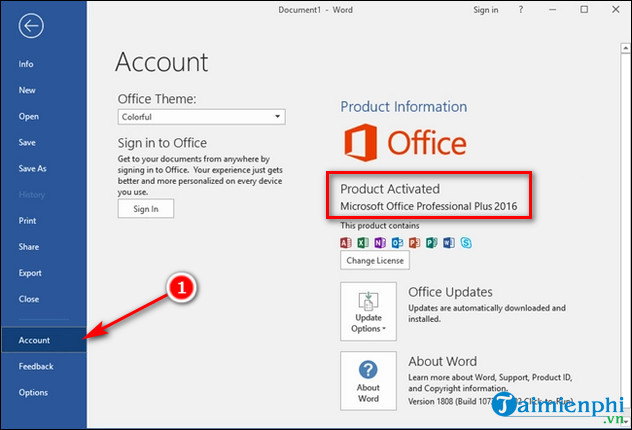Select Close in the sidebar

(x=29, y=299)
